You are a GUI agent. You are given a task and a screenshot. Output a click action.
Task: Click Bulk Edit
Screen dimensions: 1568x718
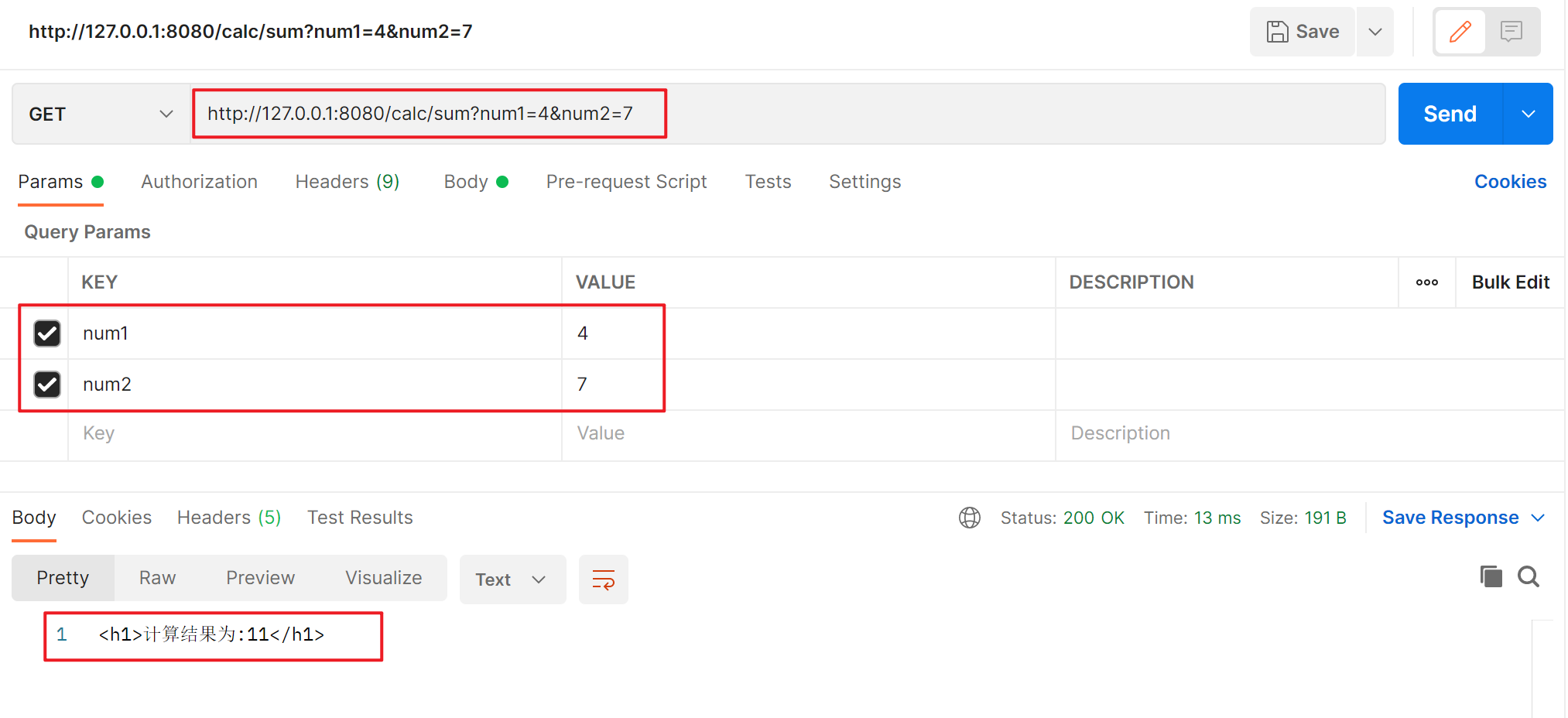tap(1510, 282)
